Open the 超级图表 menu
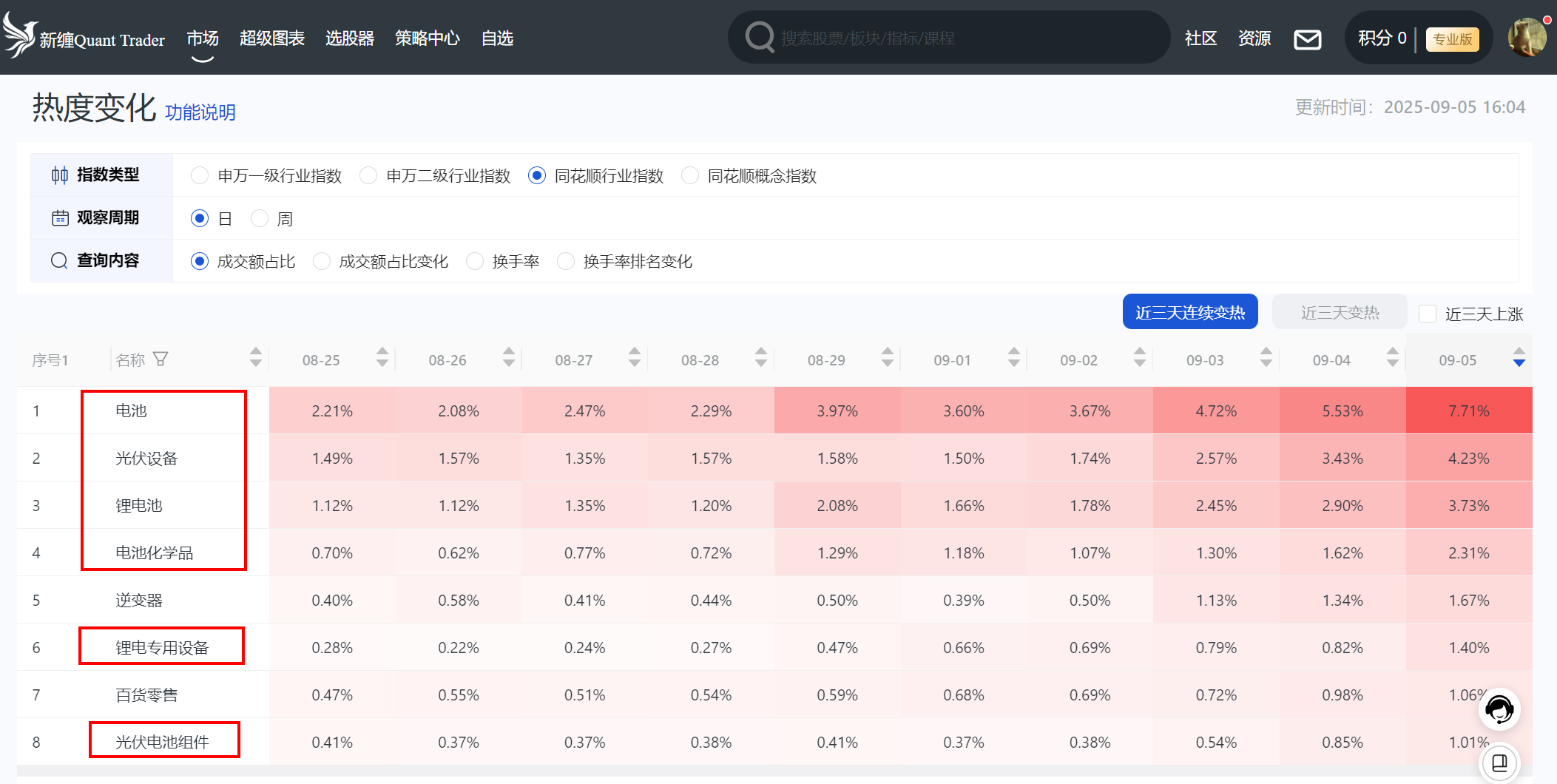The image size is (1557, 784). (x=271, y=38)
